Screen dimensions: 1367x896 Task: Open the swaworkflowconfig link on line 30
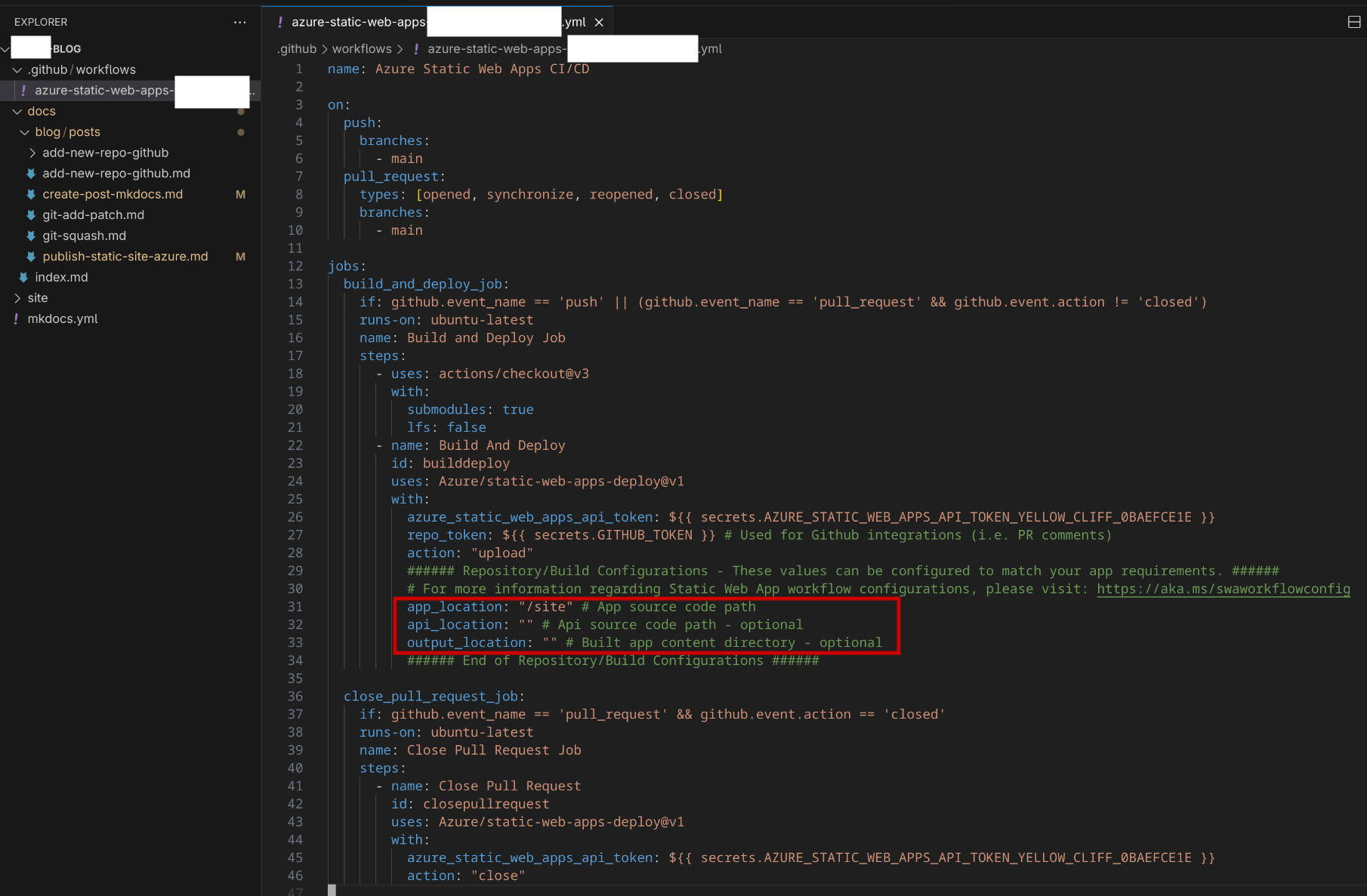click(x=1222, y=589)
